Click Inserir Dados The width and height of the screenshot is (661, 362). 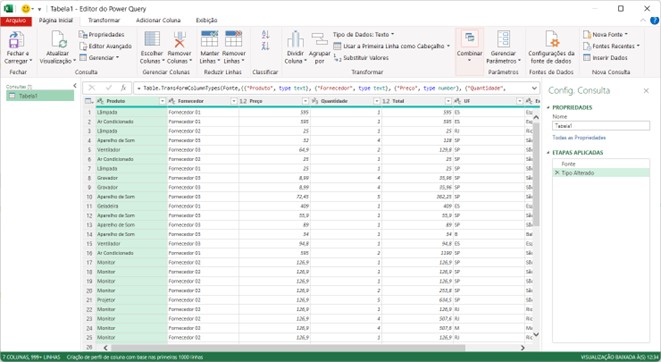(x=605, y=58)
